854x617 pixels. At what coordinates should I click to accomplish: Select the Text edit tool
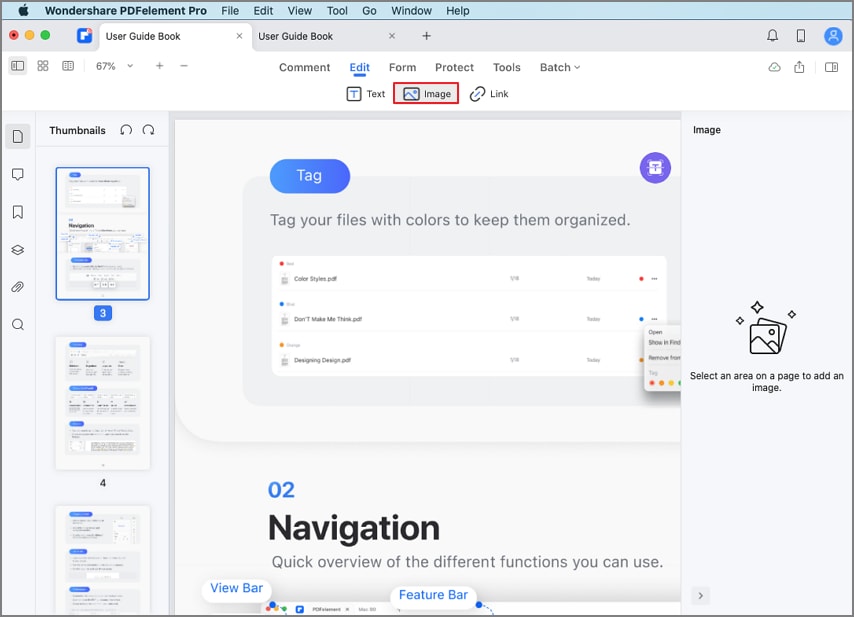tap(366, 94)
